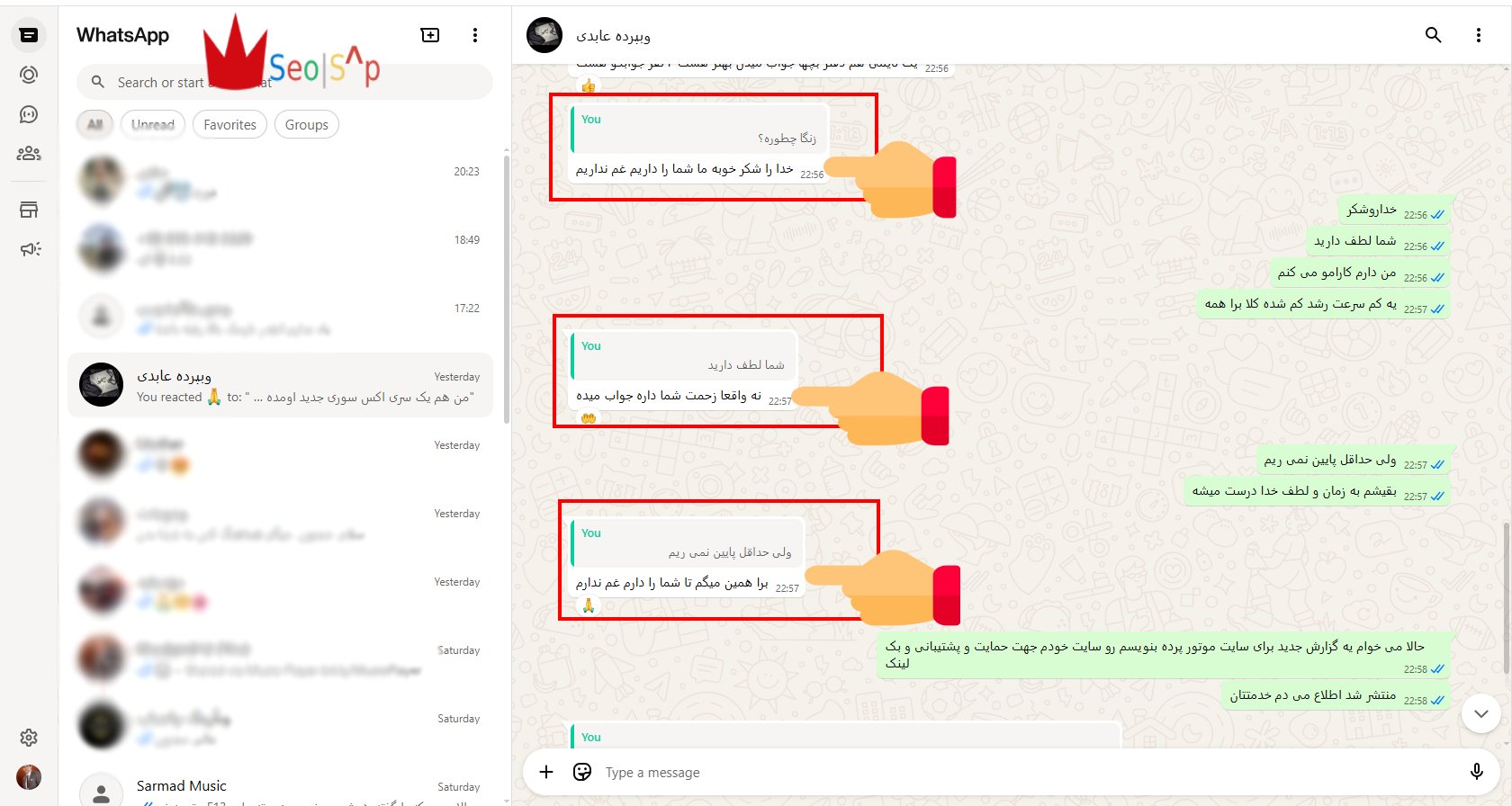Click the prayer emoji reaction under 22:57 message
Viewport: 1512px width, 806px height.
click(x=588, y=605)
